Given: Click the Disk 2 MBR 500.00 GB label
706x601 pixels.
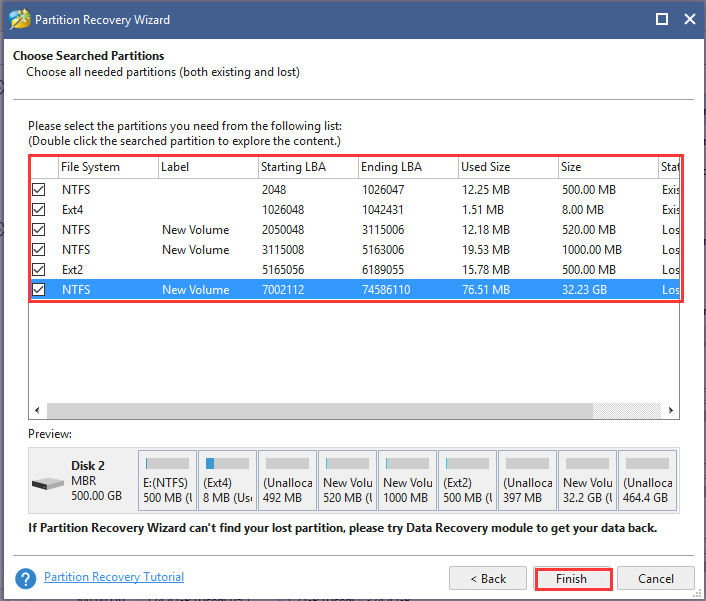Looking at the screenshot, I should tap(96, 481).
